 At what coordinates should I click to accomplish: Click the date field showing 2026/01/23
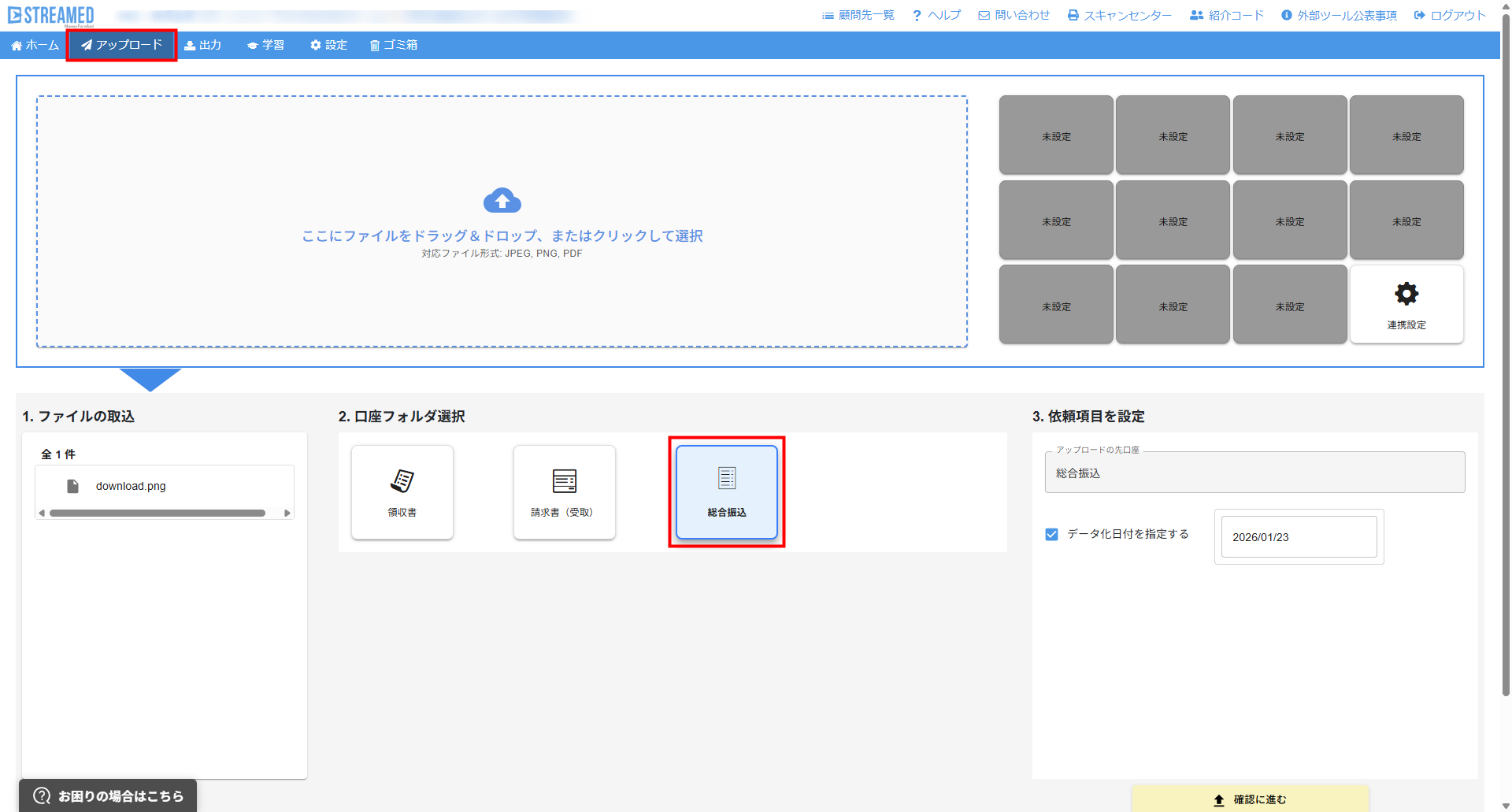click(1298, 537)
